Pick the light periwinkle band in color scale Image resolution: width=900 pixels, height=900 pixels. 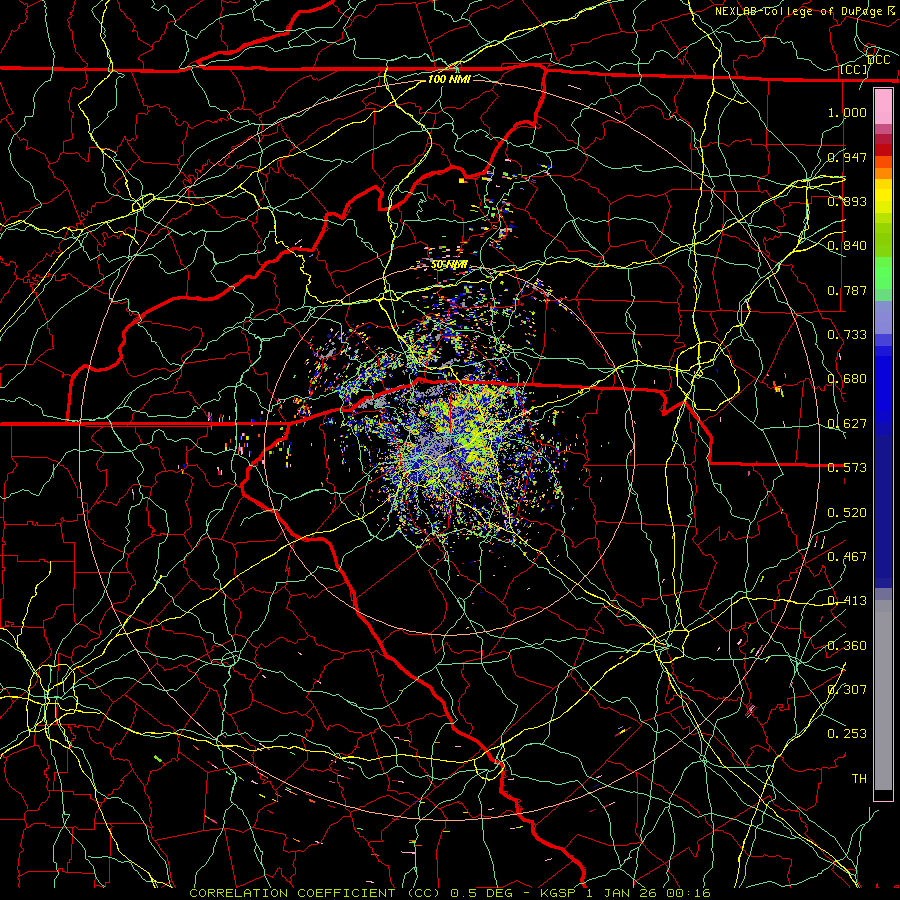click(x=883, y=317)
